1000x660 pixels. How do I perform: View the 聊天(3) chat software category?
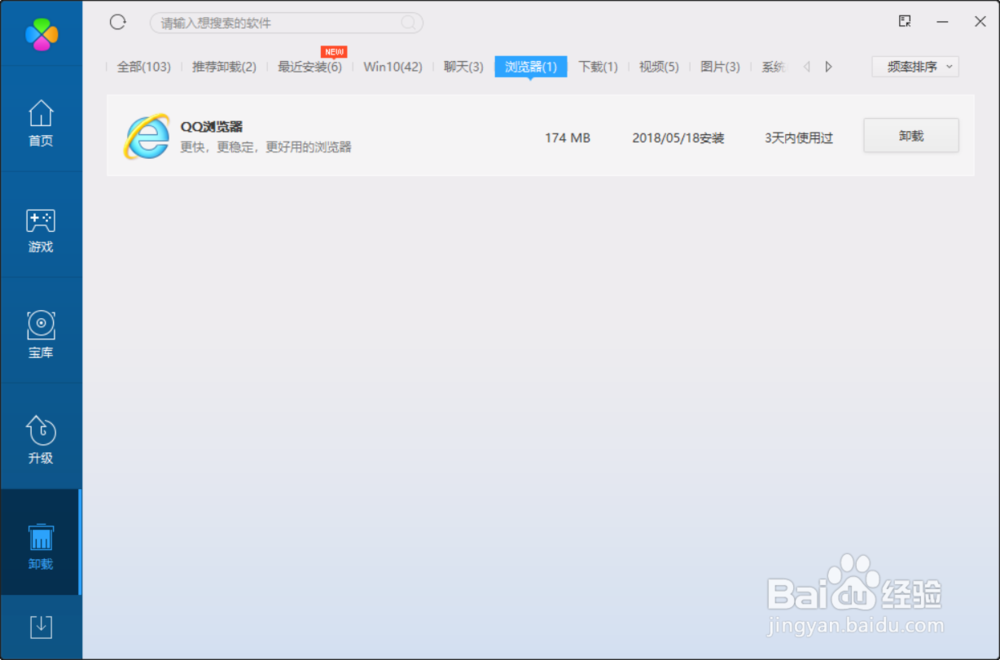coord(462,66)
